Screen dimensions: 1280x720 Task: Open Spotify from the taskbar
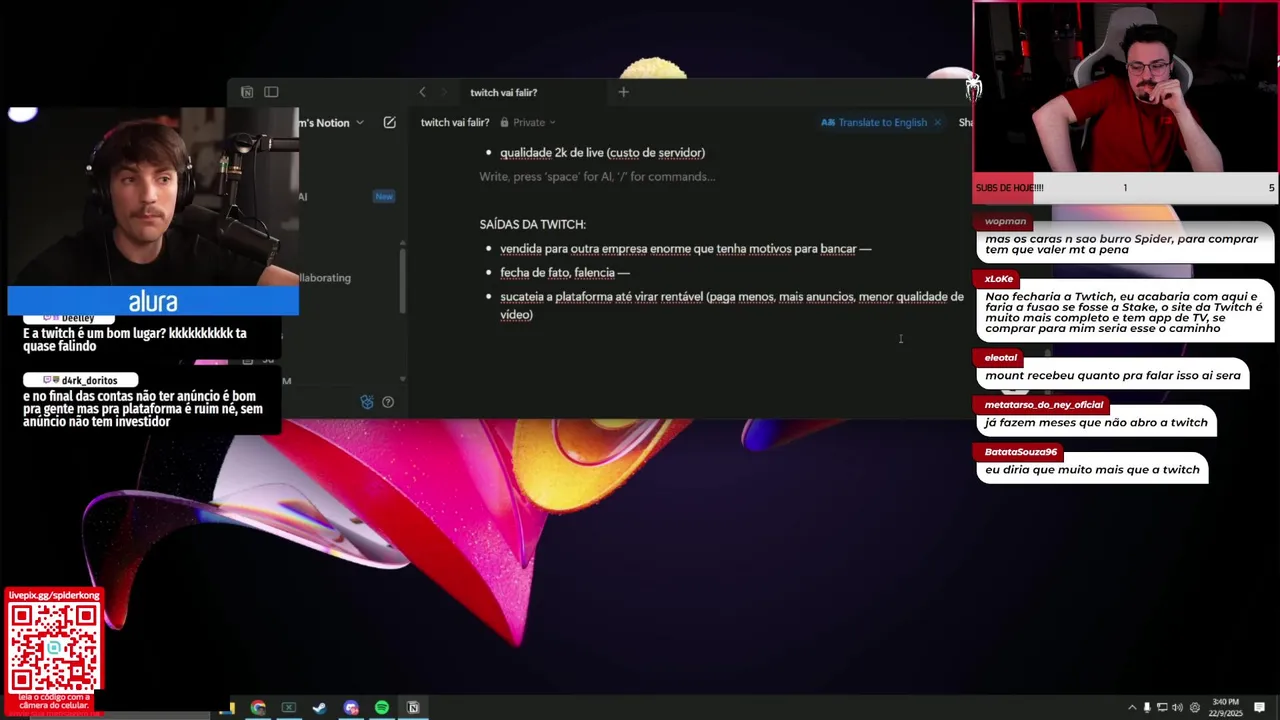tap(382, 707)
